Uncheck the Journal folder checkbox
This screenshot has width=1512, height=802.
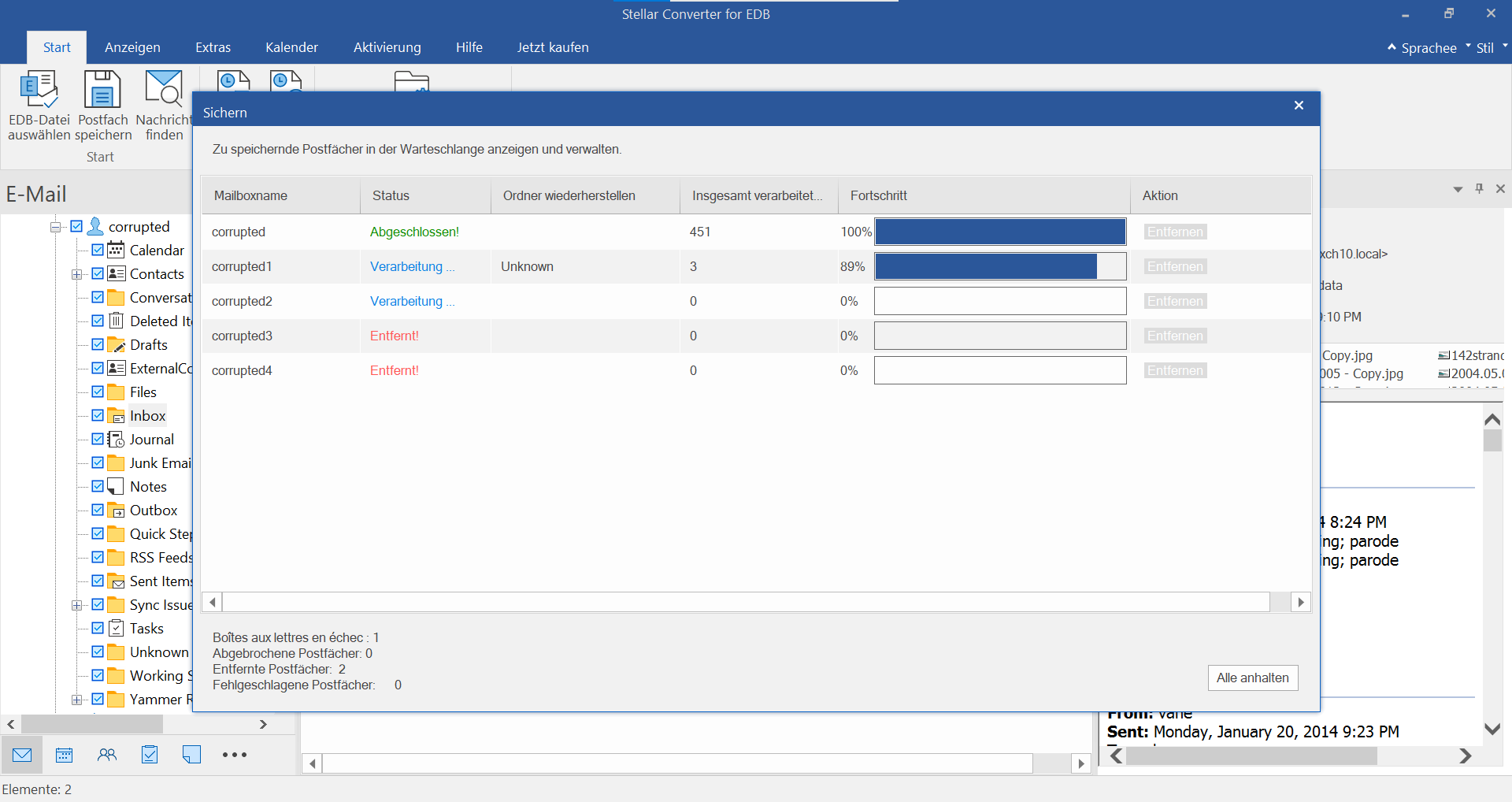coord(98,439)
